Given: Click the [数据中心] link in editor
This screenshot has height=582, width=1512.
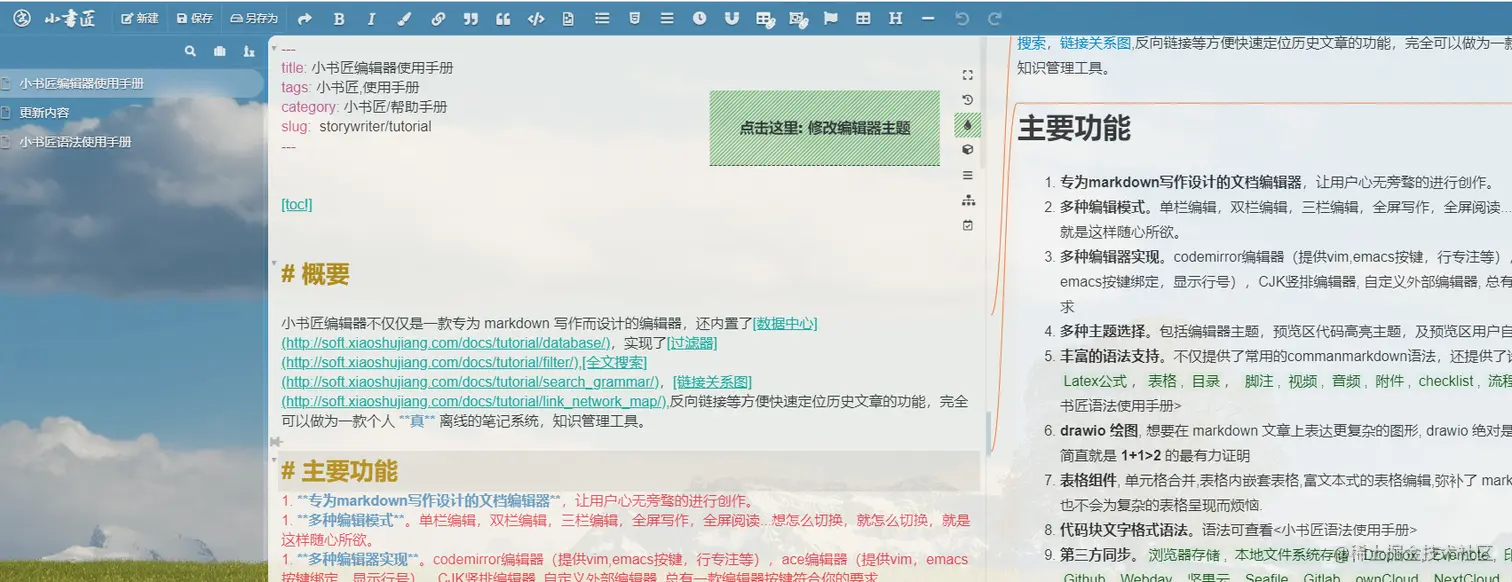Looking at the screenshot, I should point(785,323).
